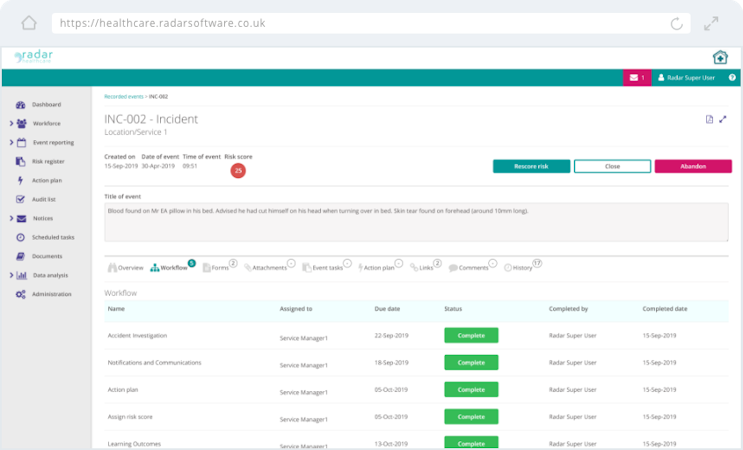
Task: Click the help question mark icon
Action: pos(732,78)
